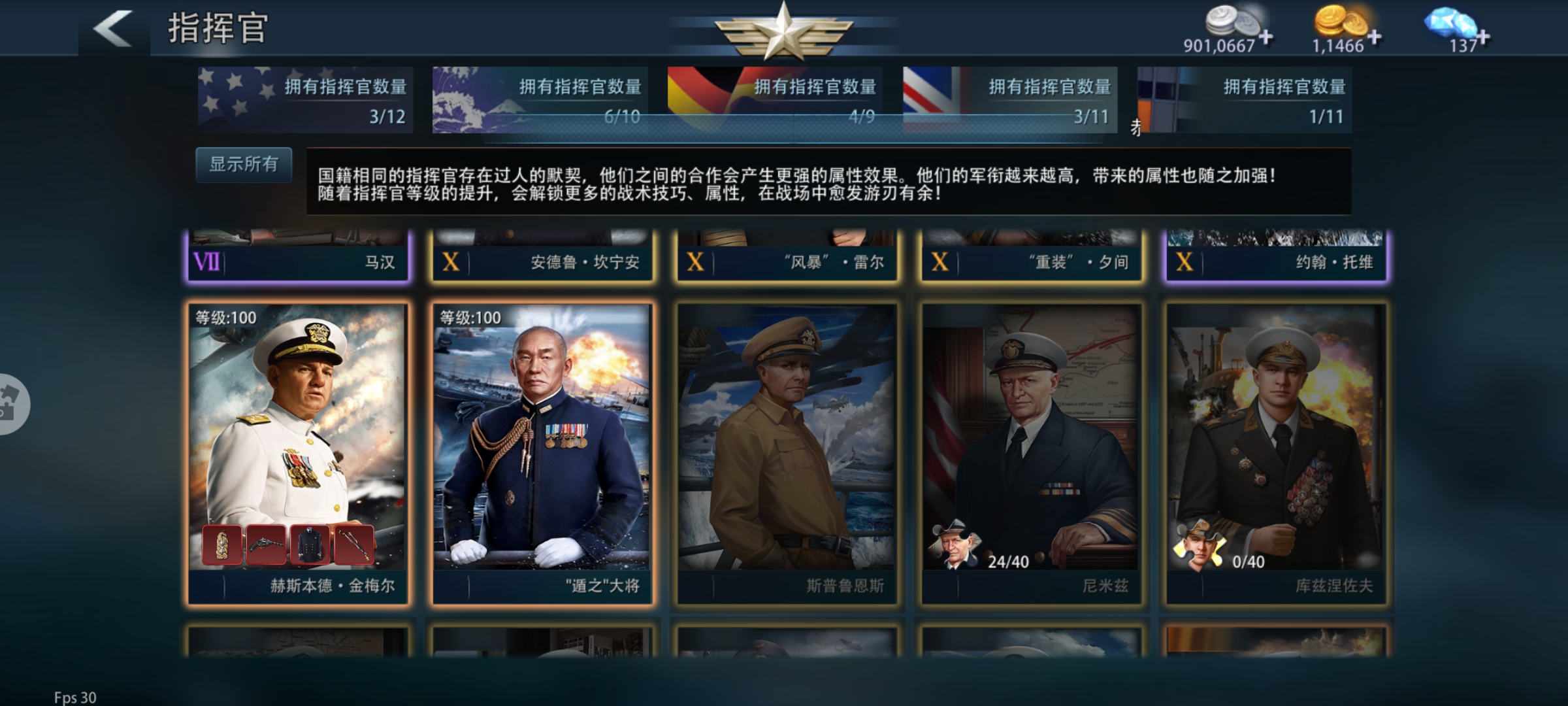This screenshot has width=1568, height=706.
Task: Select the German commanders tab 4/9
Action: click(775, 100)
